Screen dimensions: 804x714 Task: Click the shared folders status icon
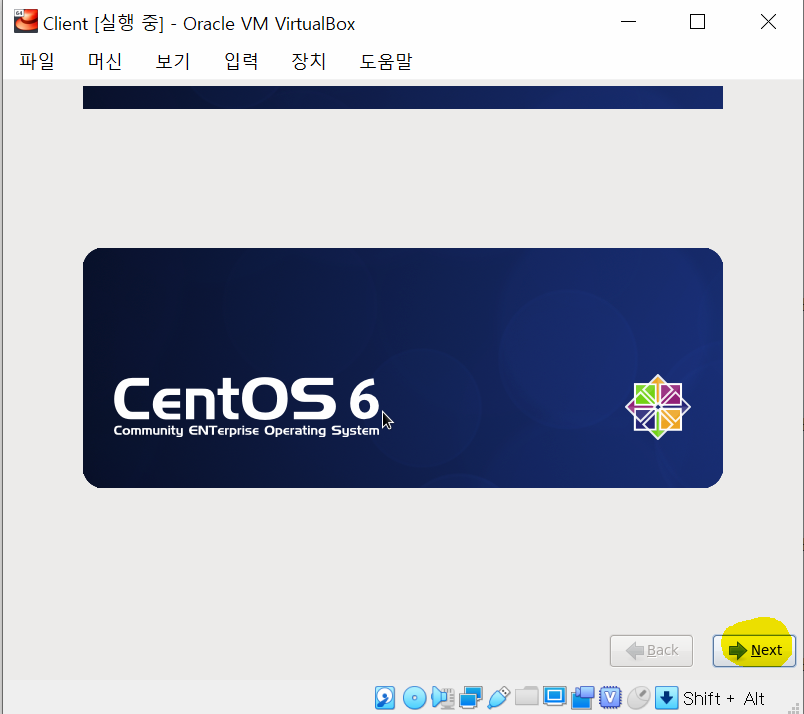click(527, 697)
